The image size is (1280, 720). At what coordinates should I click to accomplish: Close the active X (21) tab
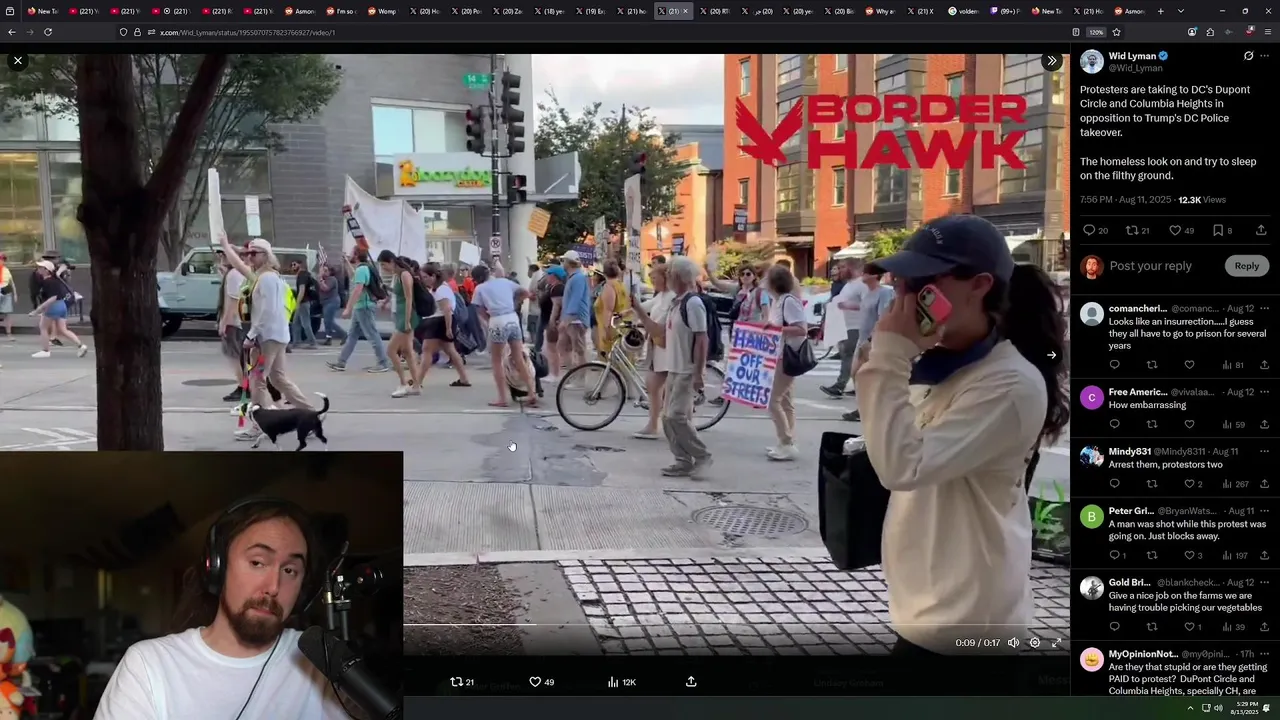click(x=685, y=11)
